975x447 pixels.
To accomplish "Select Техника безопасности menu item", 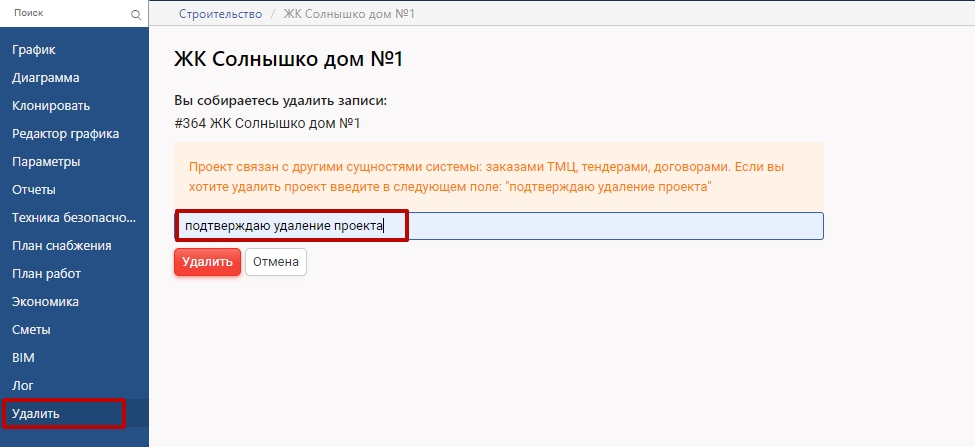I will (x=72, y=218).
